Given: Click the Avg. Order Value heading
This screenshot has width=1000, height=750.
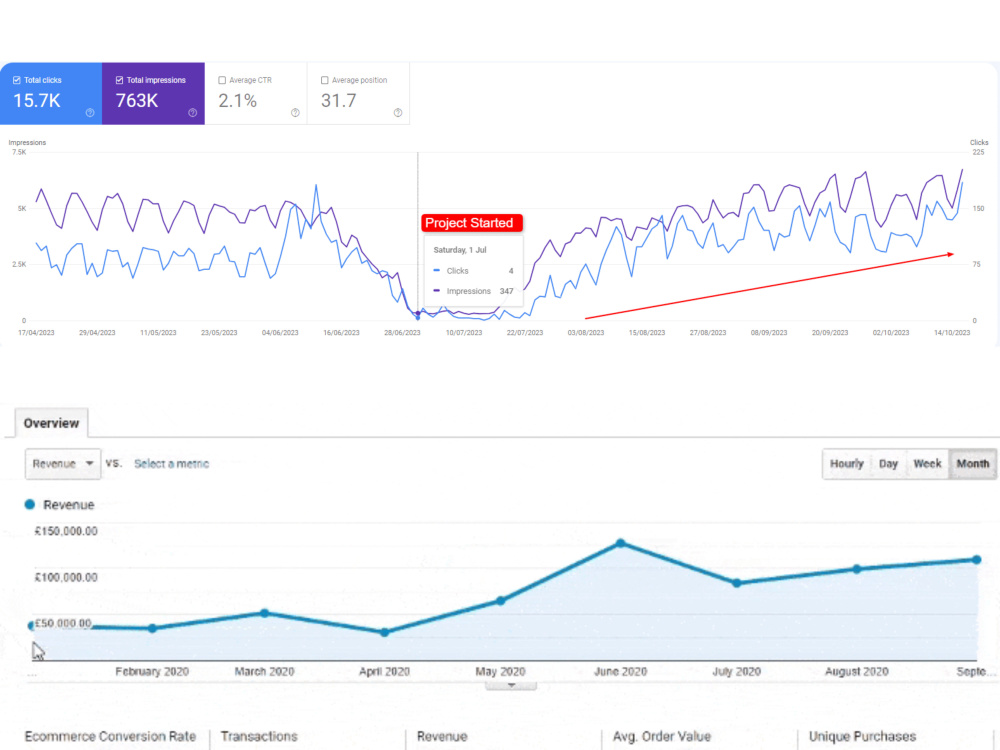Looking at the screenshot, I should coord(661,736).
